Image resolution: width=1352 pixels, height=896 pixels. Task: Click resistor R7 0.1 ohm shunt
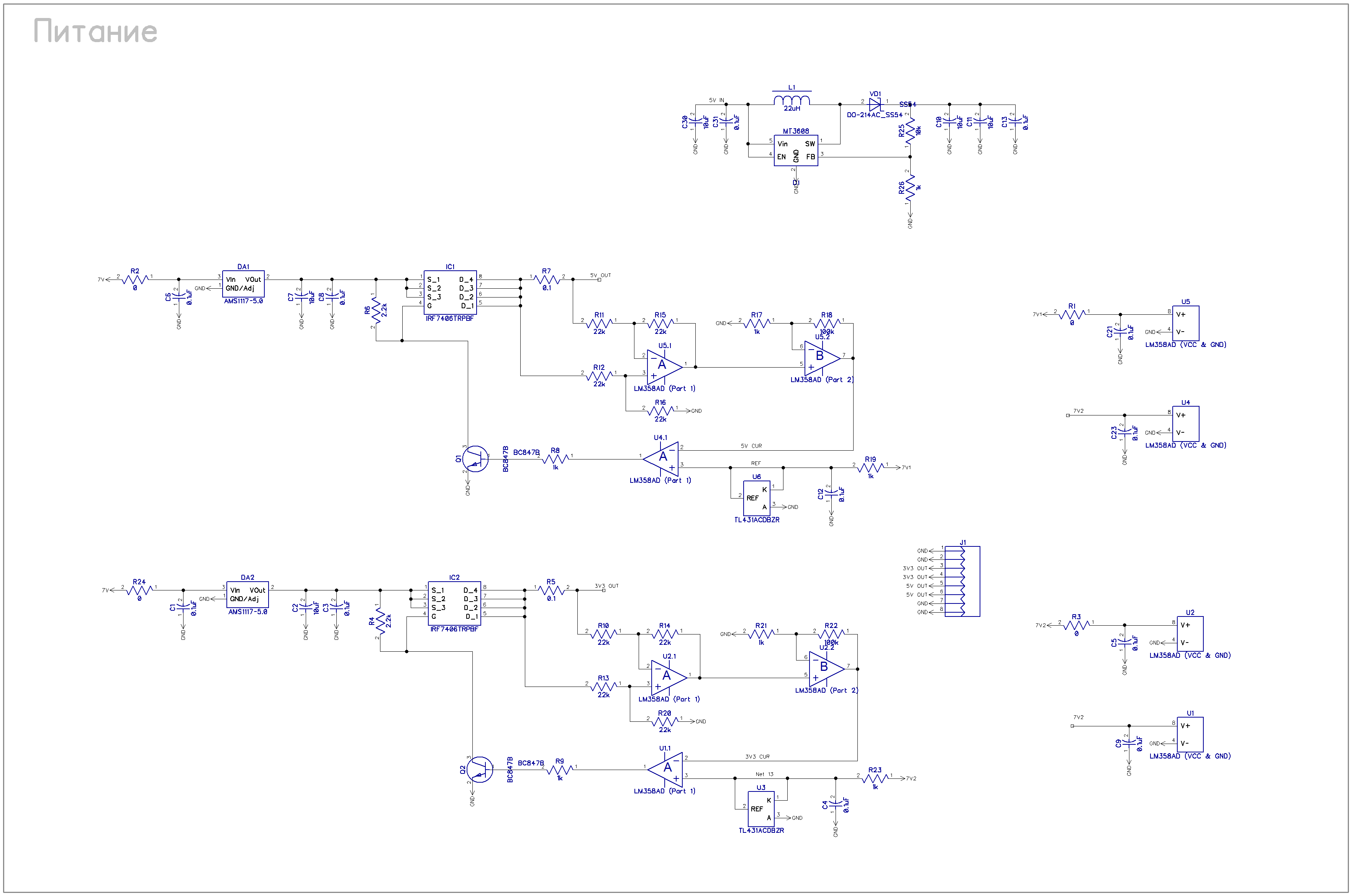[547, 280]
